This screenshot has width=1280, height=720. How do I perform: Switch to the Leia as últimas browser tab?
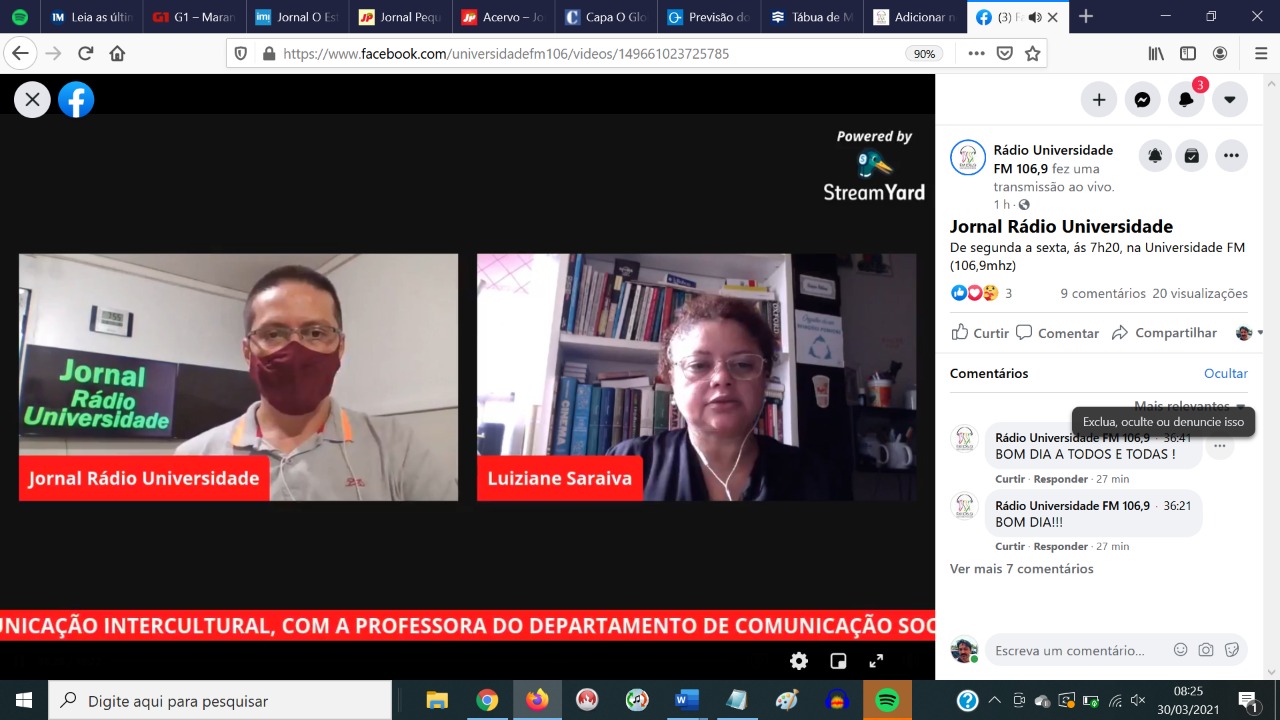[x=91, y=17]
